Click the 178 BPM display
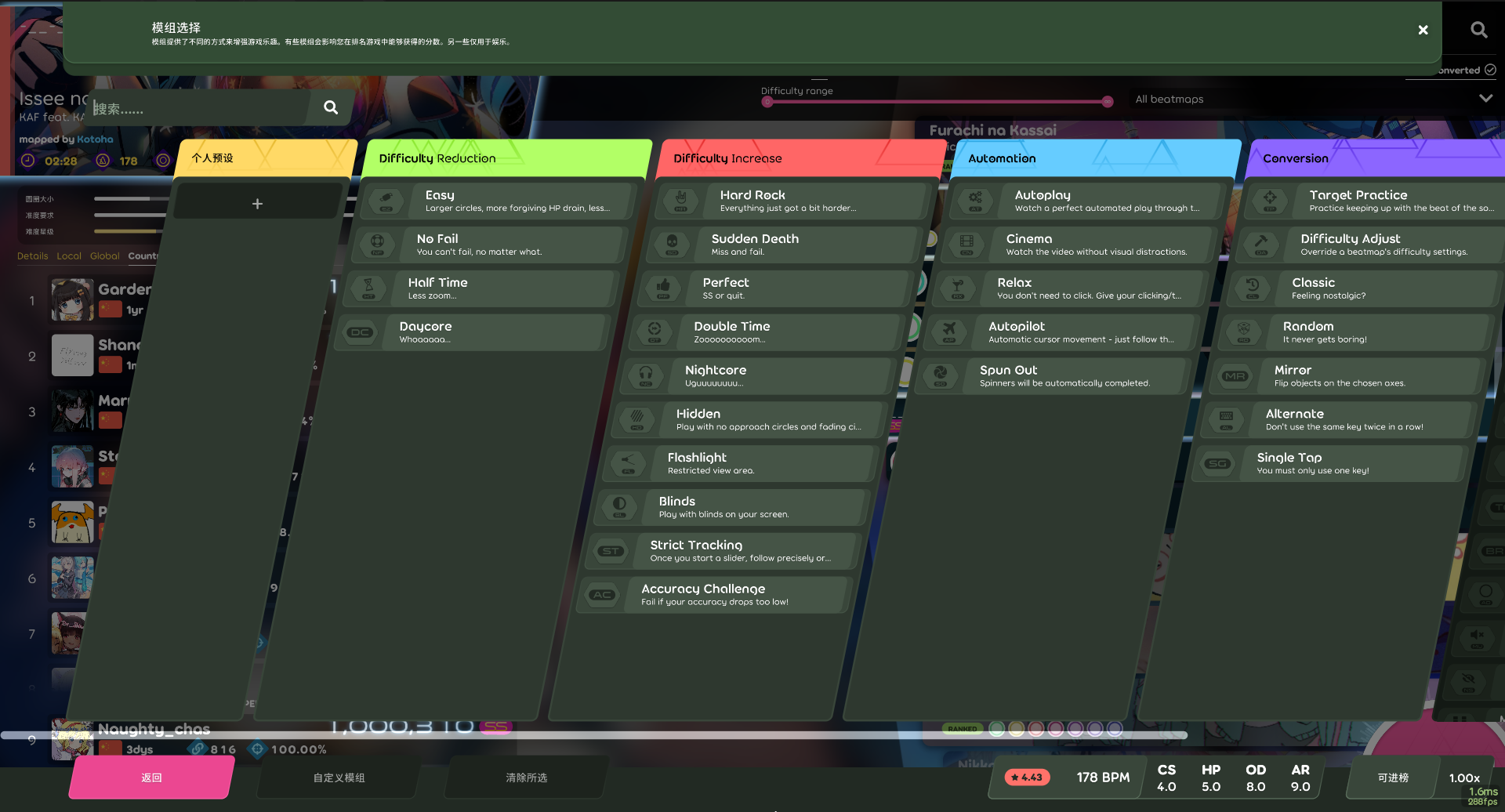This screenshot has width=1505, height=812. coord(1103,778)
